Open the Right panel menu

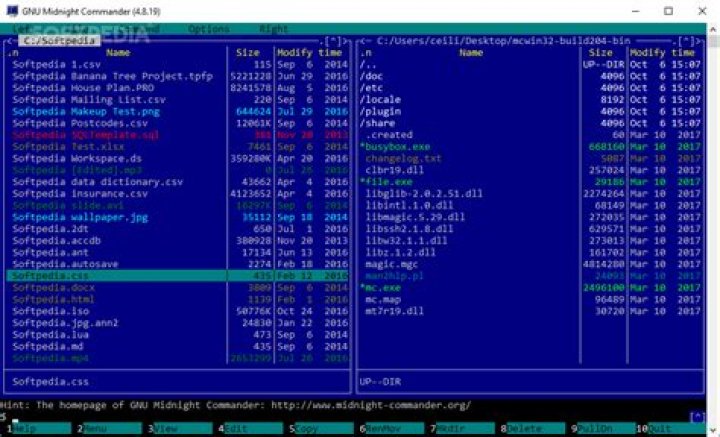click(273, 29)
